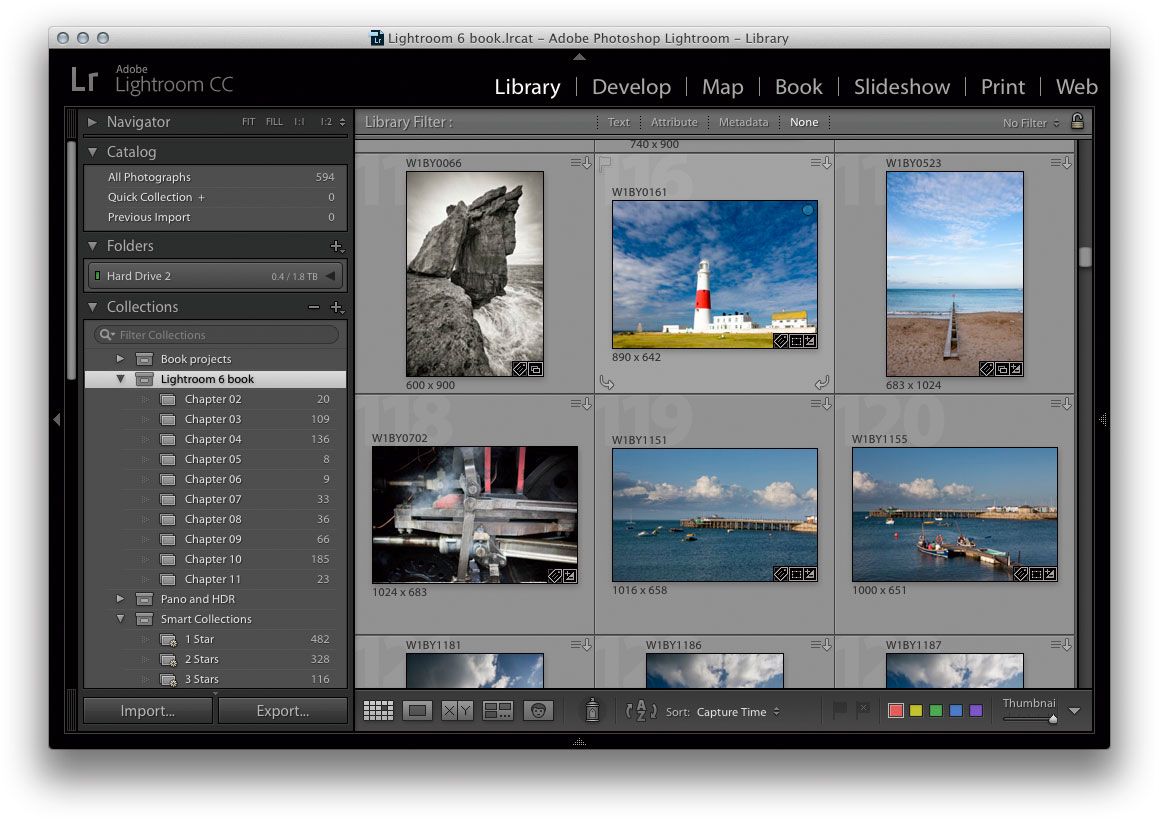This screenshot has height=820, width=1159.
Task: Select the Painter spray can tool
Action: 592,711
